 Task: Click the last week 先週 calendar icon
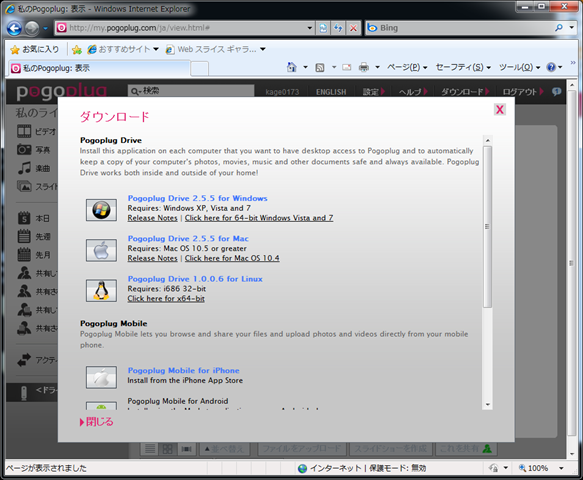[x=24, y=236]
